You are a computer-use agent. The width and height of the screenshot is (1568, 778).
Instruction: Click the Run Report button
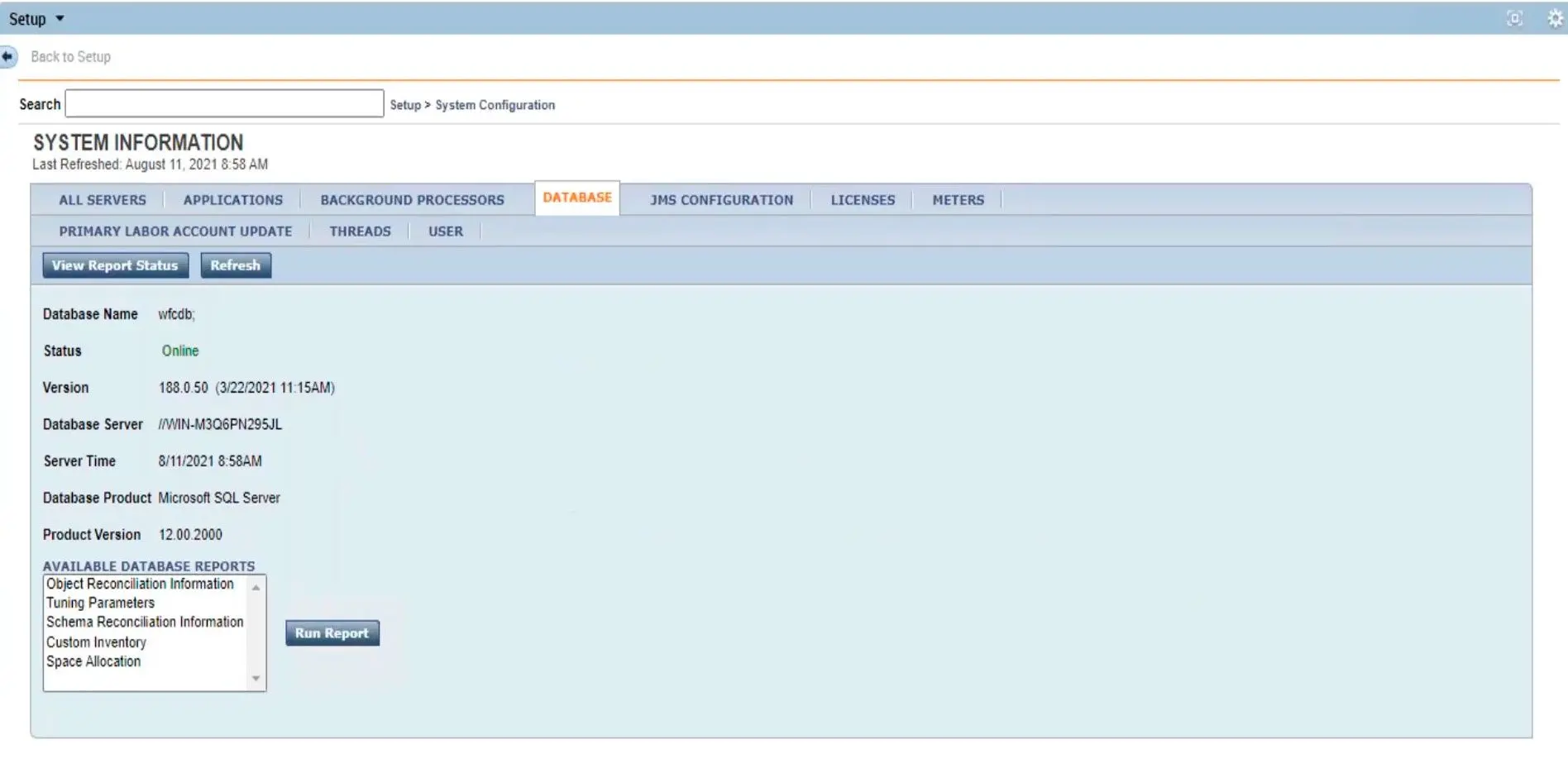click(x=332, y=633)
